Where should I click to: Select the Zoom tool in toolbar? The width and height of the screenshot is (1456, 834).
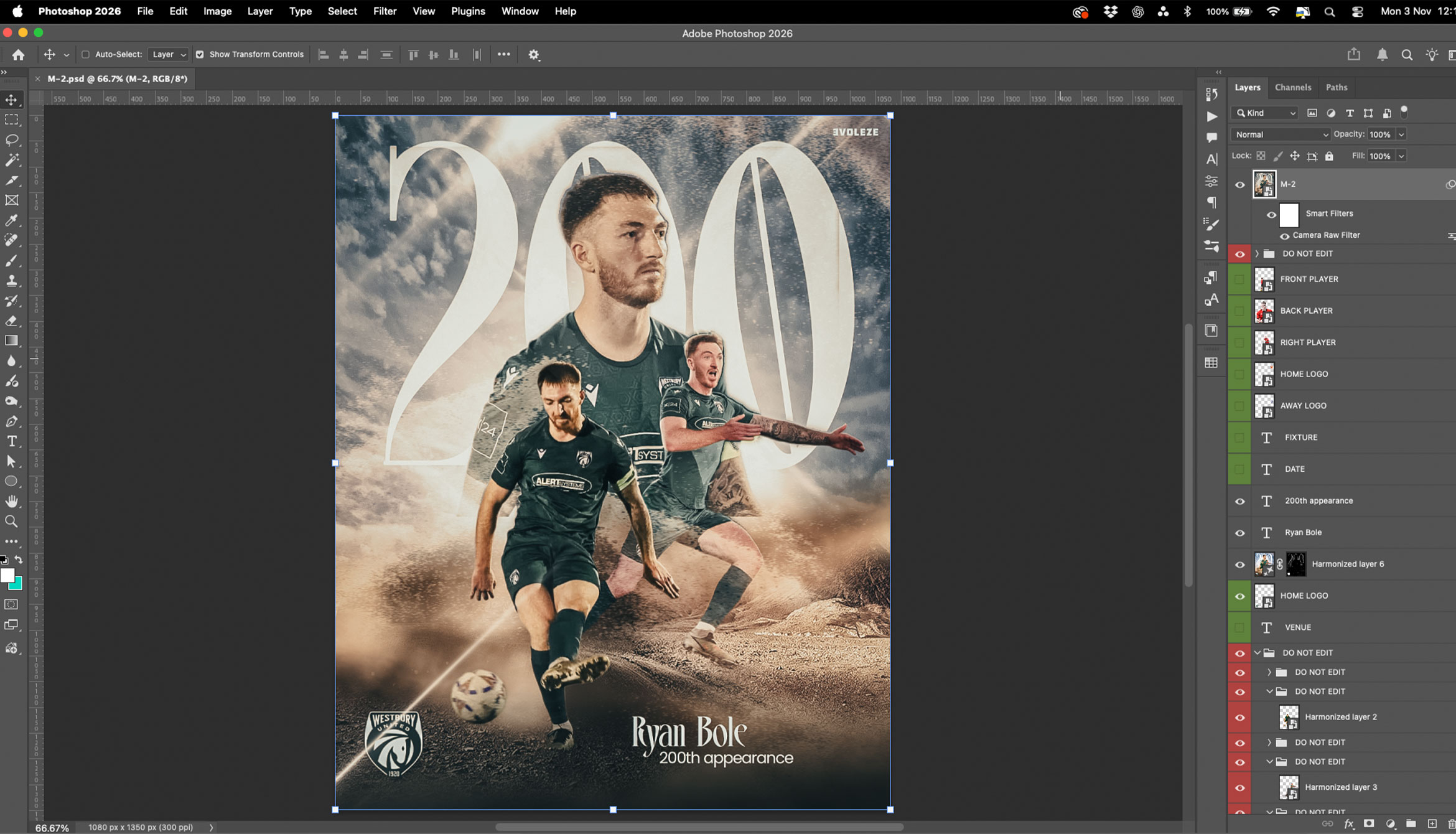12,522
